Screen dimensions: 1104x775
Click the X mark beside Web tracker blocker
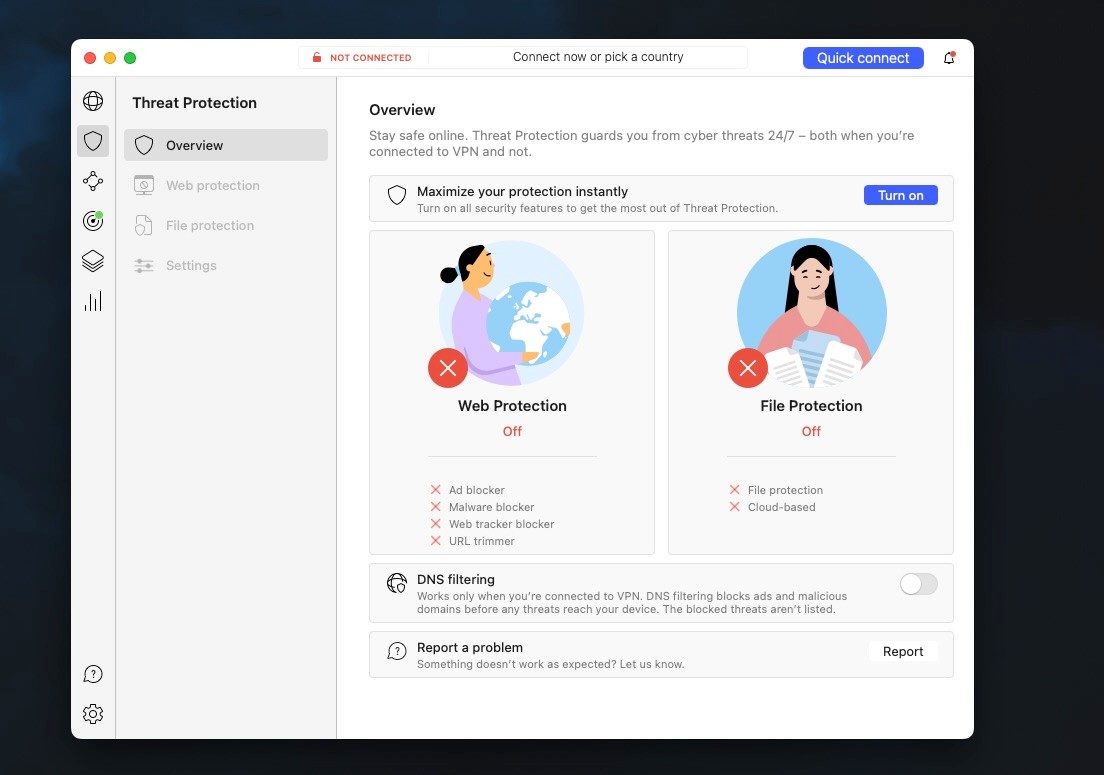(436, 524)
